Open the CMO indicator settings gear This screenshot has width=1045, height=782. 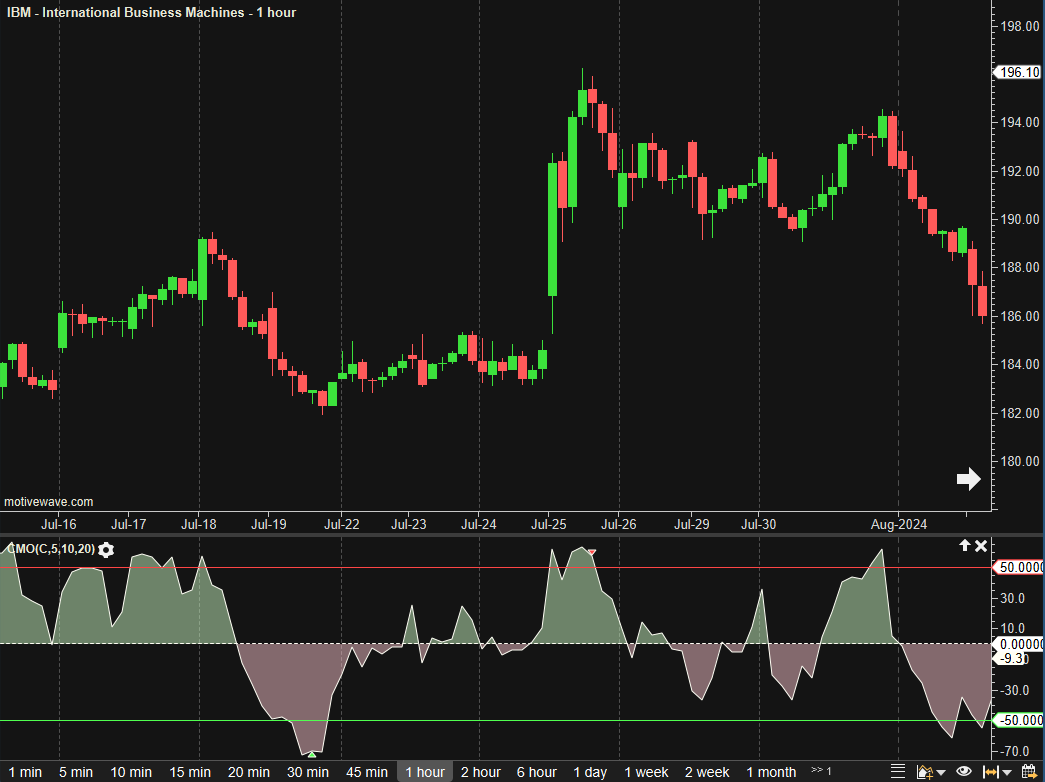(x=106, y=549)
